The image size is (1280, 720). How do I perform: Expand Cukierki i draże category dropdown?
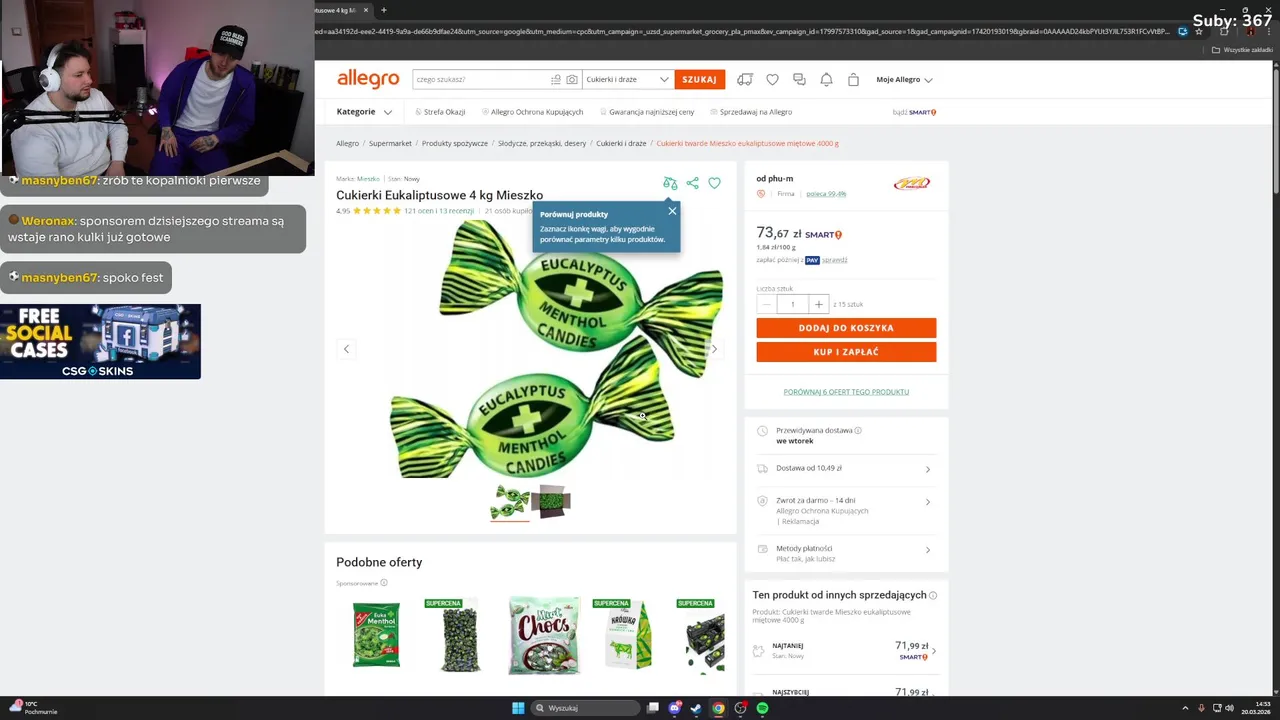627,79
